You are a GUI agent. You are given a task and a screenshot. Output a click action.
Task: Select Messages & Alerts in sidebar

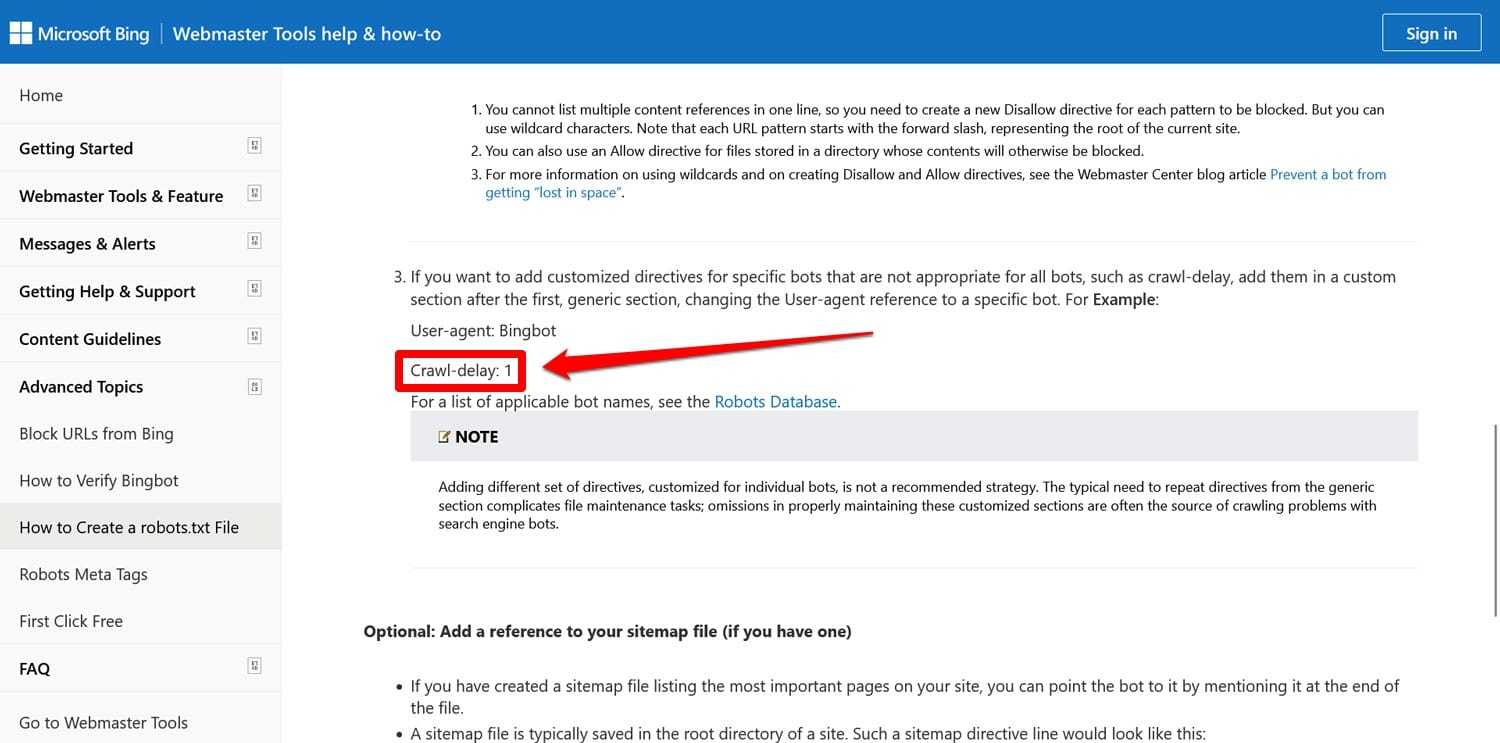pyautogui.click(x=87, y=244)
